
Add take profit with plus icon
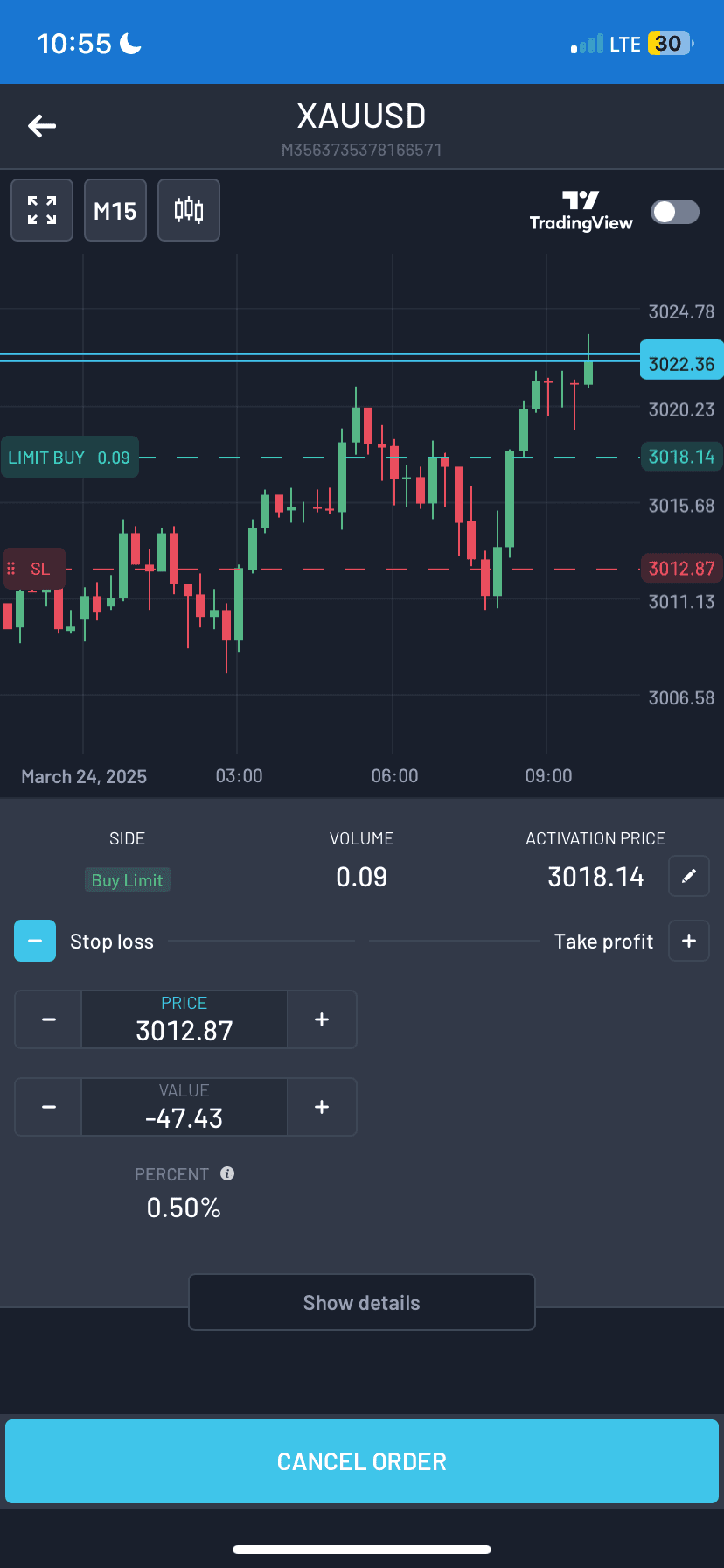click(689, 941)
